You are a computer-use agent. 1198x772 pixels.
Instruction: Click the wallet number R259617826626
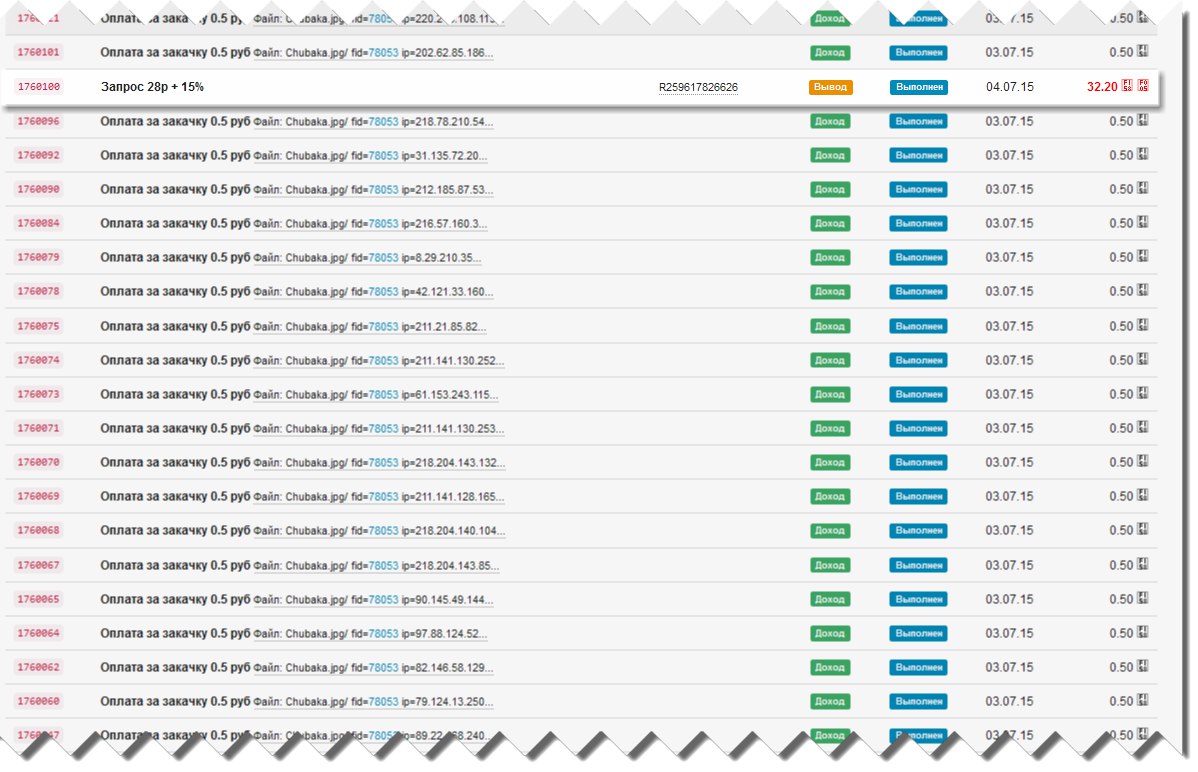pos(698,88)
